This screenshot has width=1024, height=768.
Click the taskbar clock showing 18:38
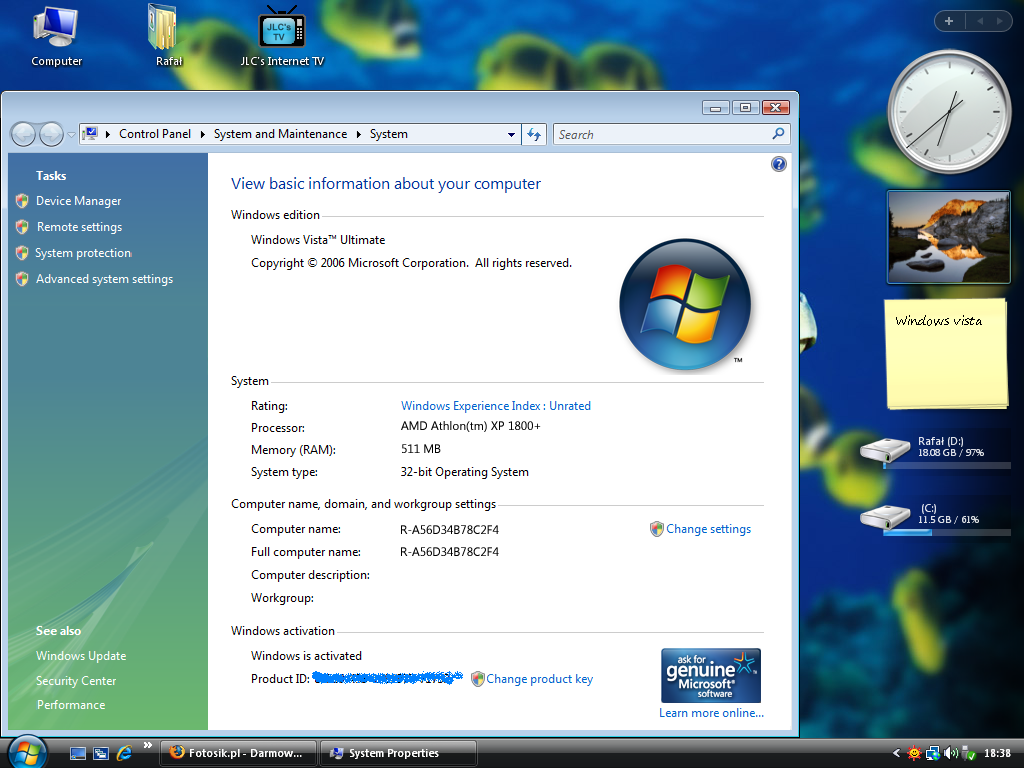[x=997, y=753]
